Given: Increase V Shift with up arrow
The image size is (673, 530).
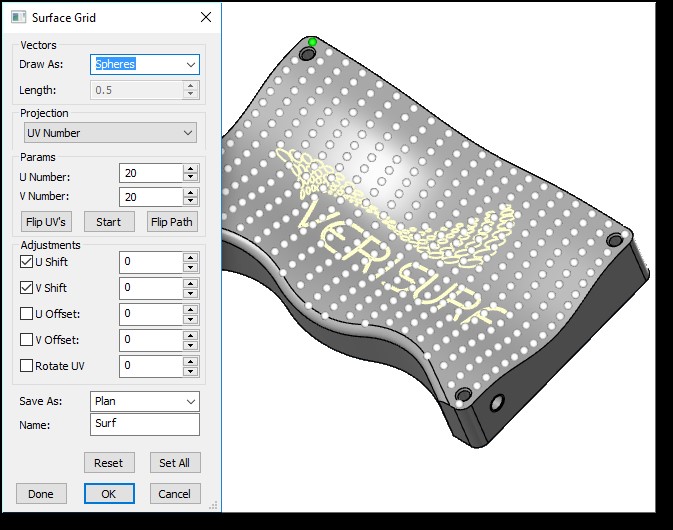Looking at the screenshot, I should point(191,283).
